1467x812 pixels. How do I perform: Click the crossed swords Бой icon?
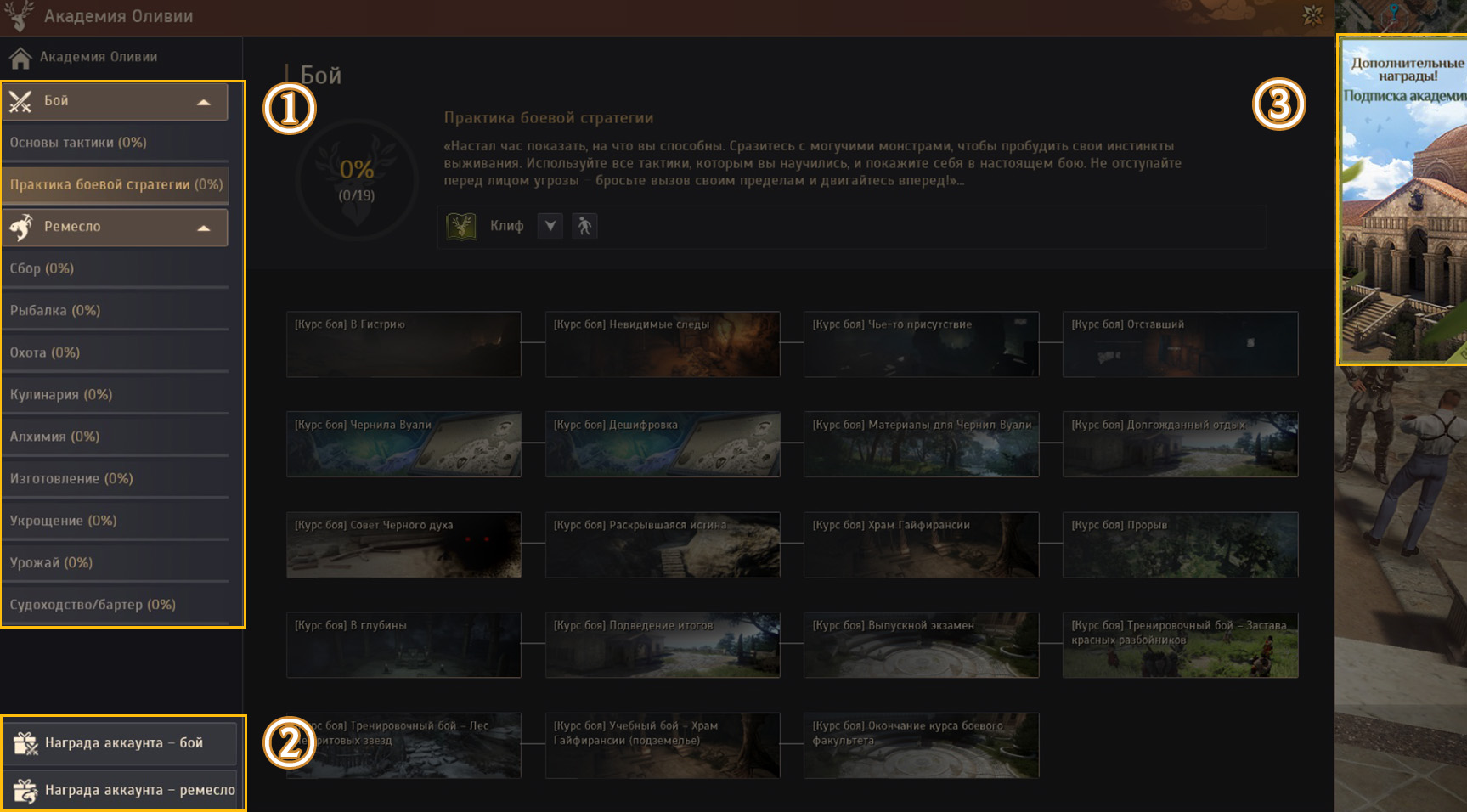point(20,102)
